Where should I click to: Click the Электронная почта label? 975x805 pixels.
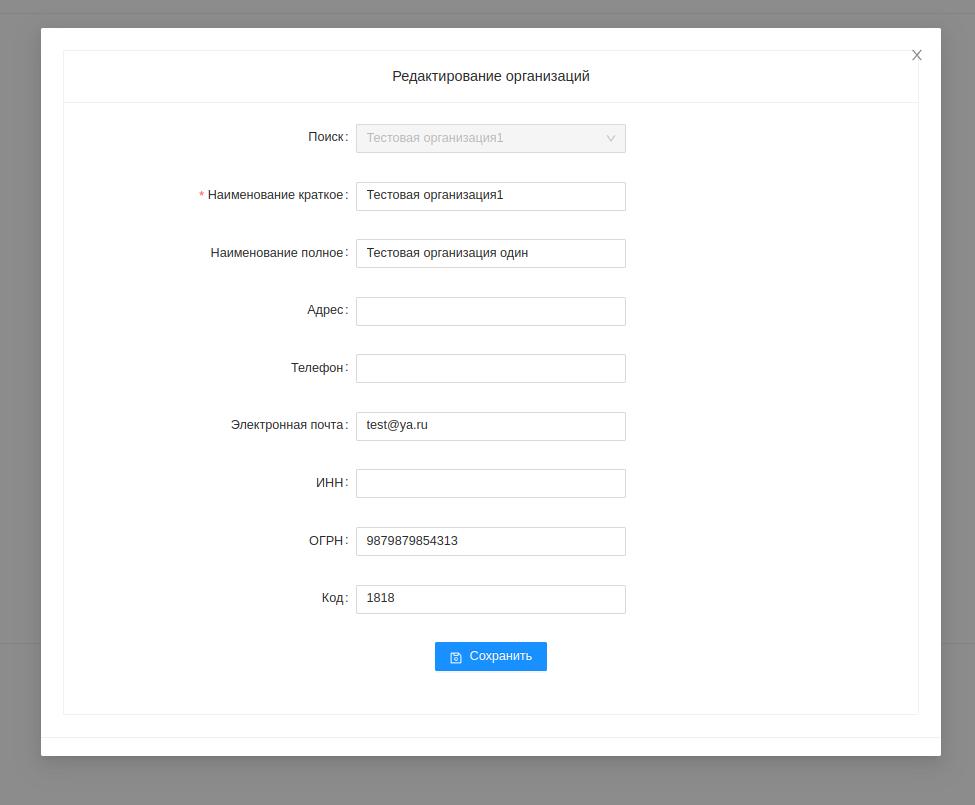tap(287, 425)
